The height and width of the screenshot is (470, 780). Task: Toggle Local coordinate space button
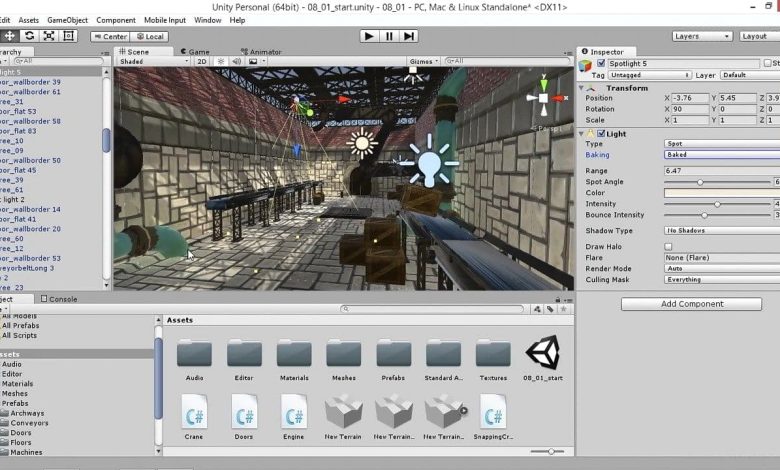tap(150, 36)
